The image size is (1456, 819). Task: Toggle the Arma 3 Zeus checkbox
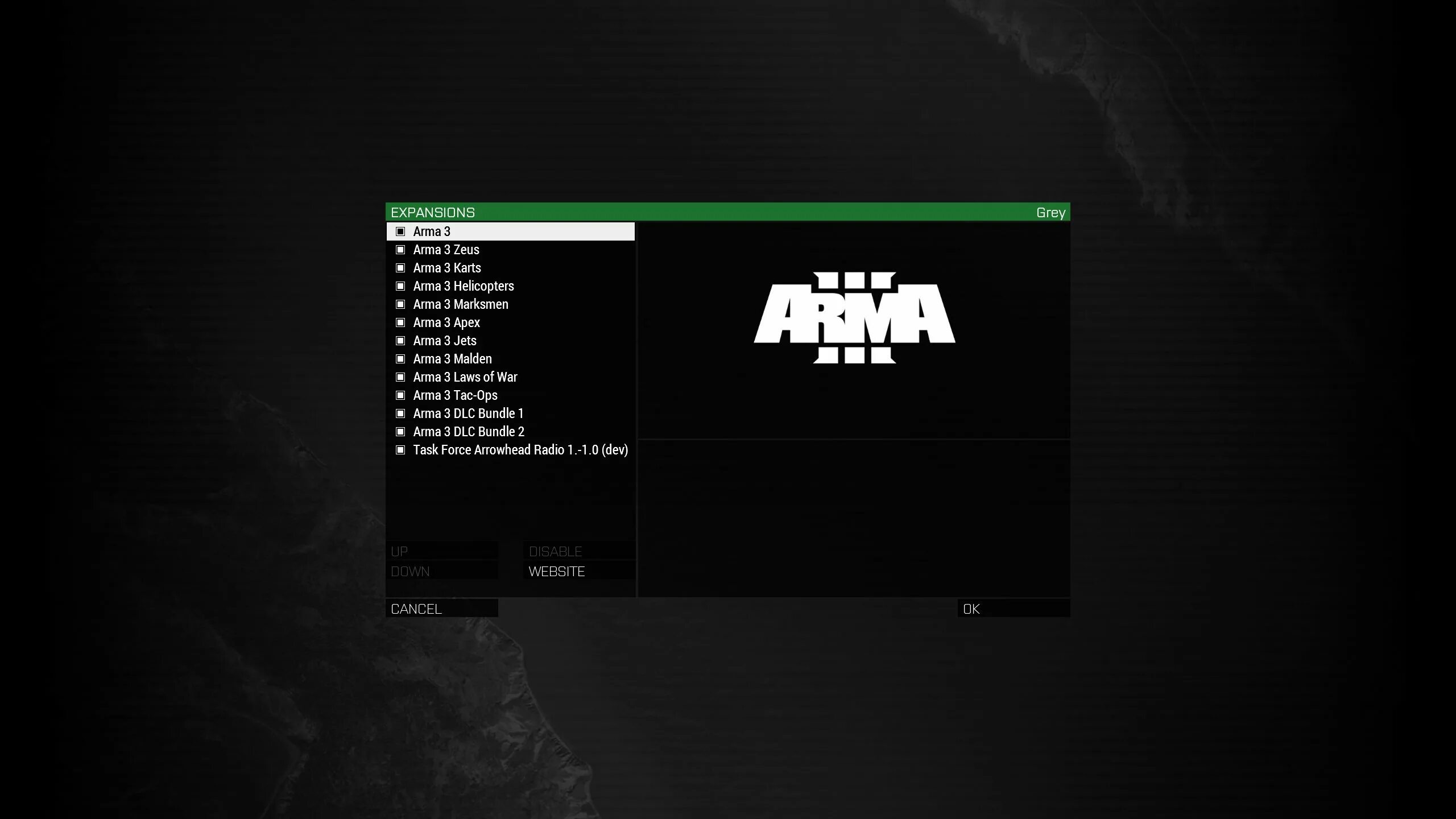400,250
